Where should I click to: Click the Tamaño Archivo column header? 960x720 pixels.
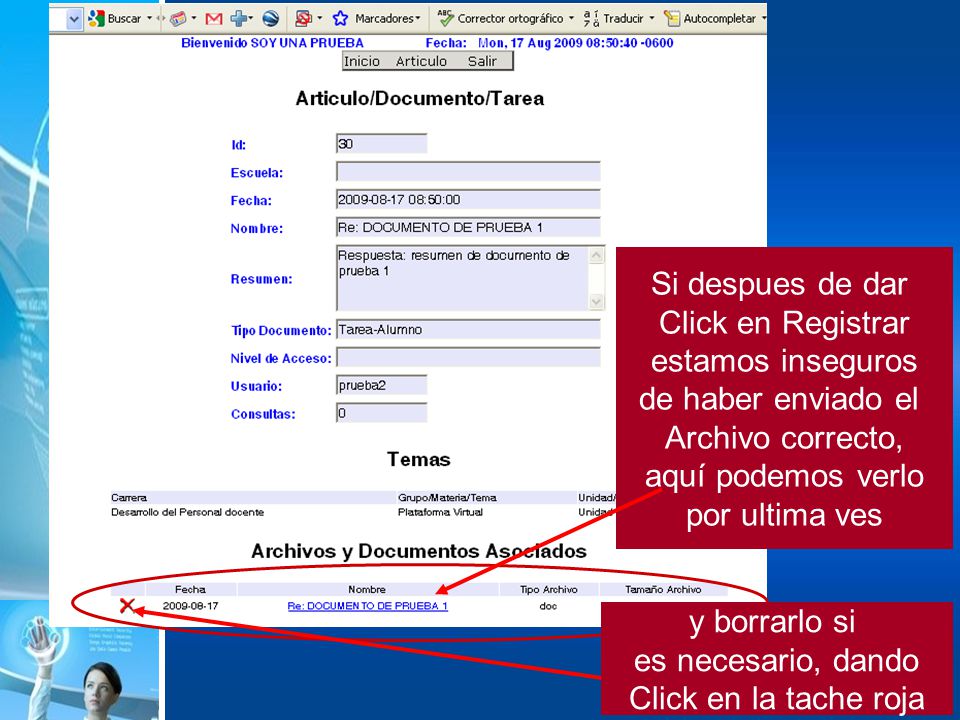click(663, 590)
